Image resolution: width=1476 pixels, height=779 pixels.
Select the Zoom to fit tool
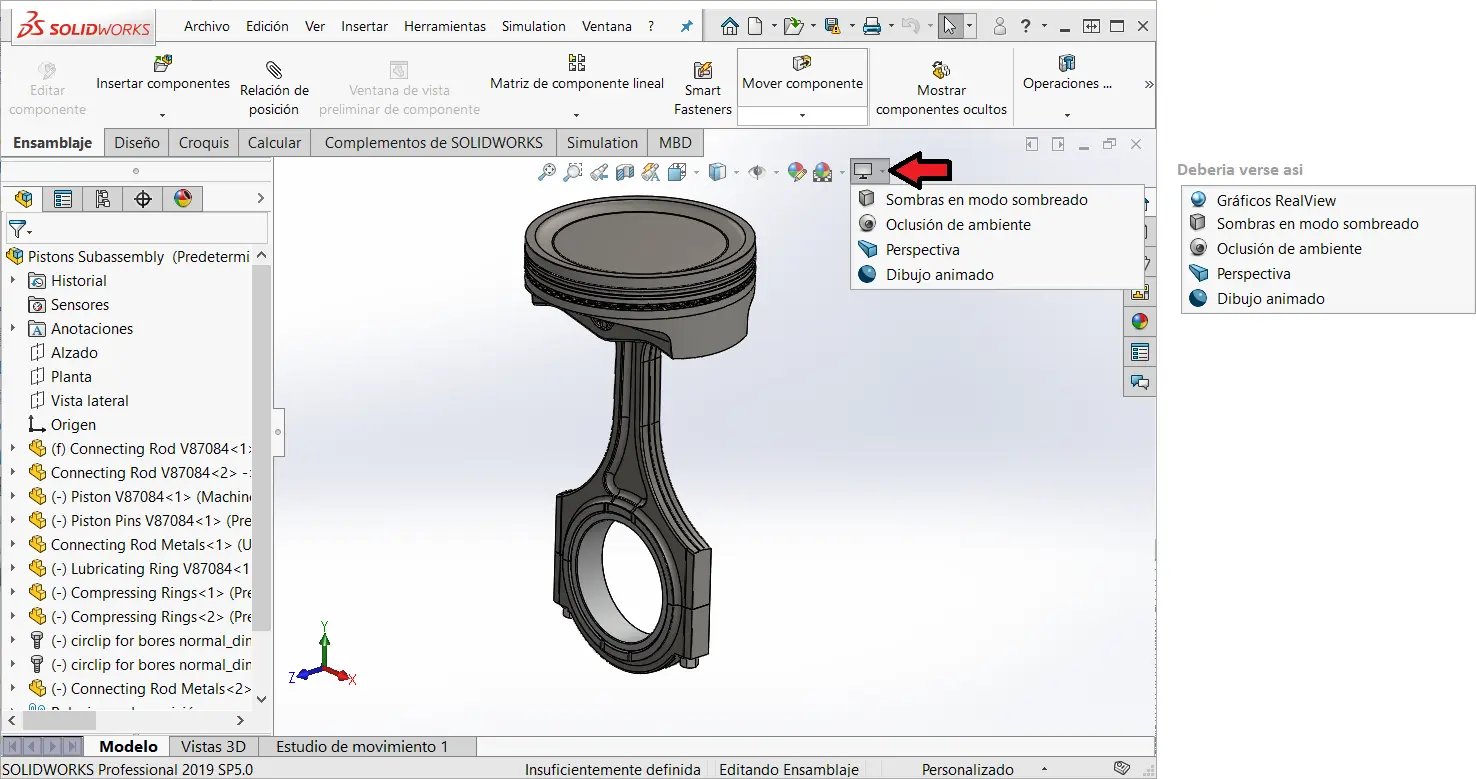pos(545,171)
